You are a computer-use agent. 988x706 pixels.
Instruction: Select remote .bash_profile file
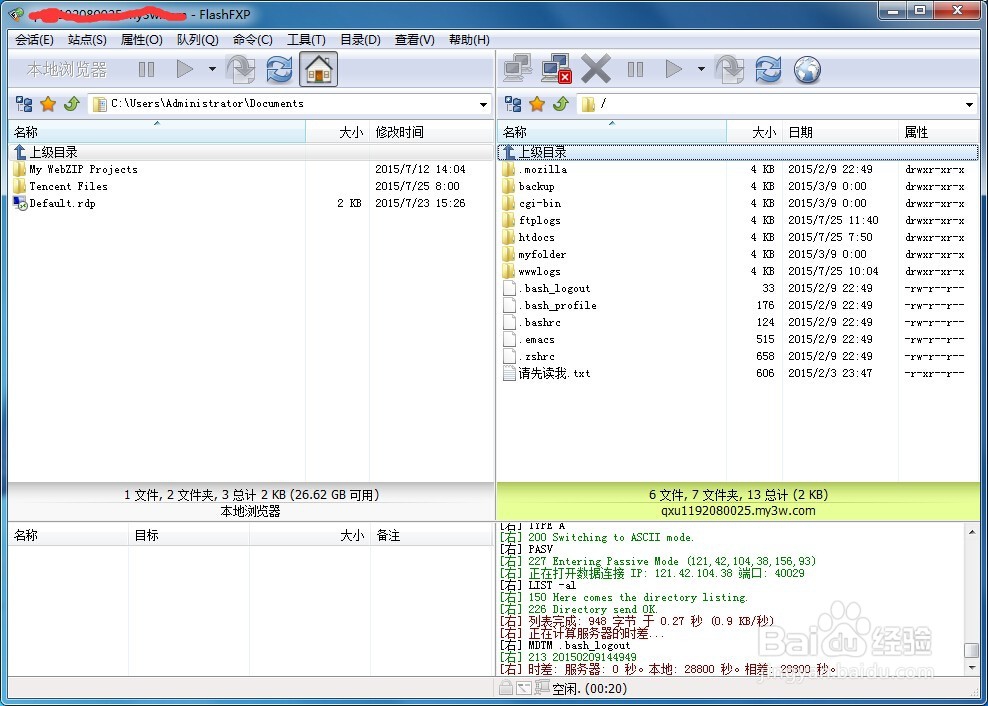click(550, 305)
